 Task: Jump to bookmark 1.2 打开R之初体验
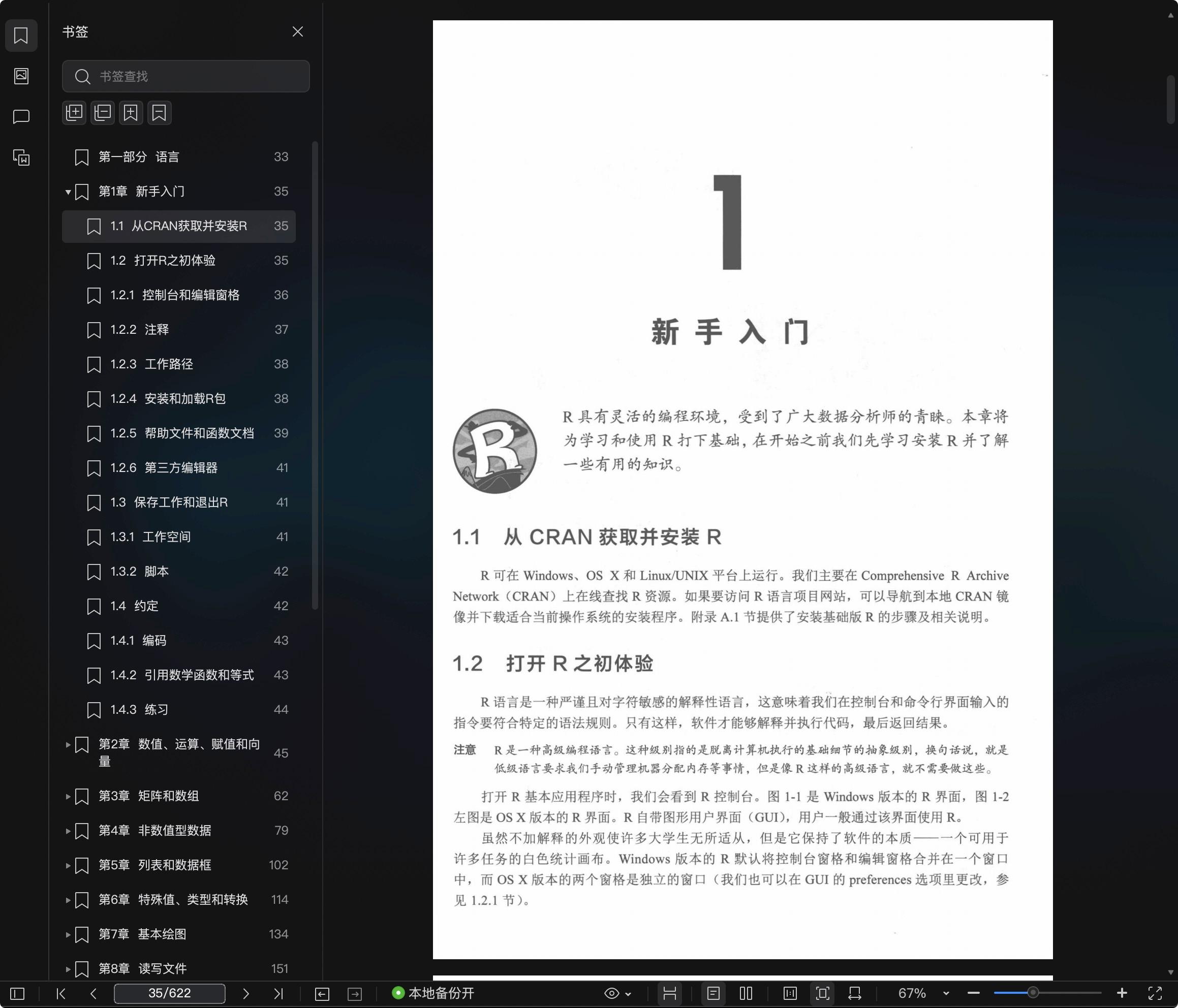pos(178,261)
